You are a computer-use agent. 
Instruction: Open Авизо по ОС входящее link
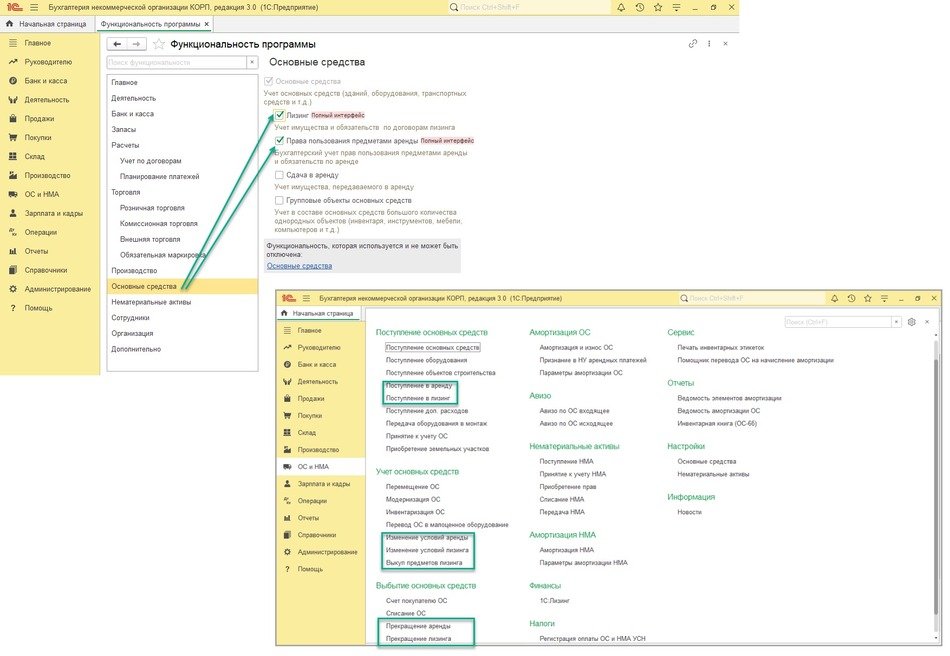click(x=574, y=411)
